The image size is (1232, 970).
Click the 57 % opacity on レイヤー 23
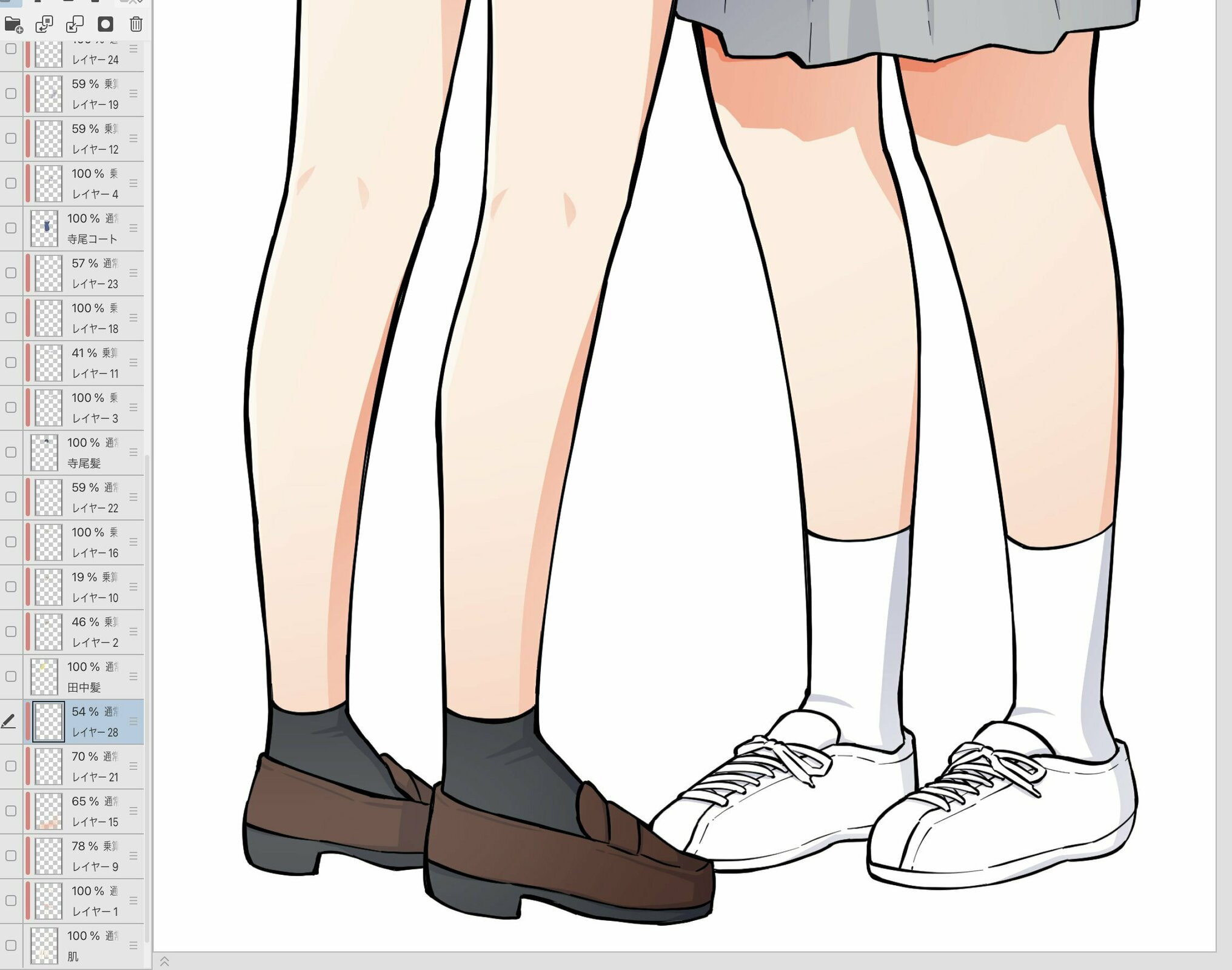pyautogui.click(x=85, y=263)
